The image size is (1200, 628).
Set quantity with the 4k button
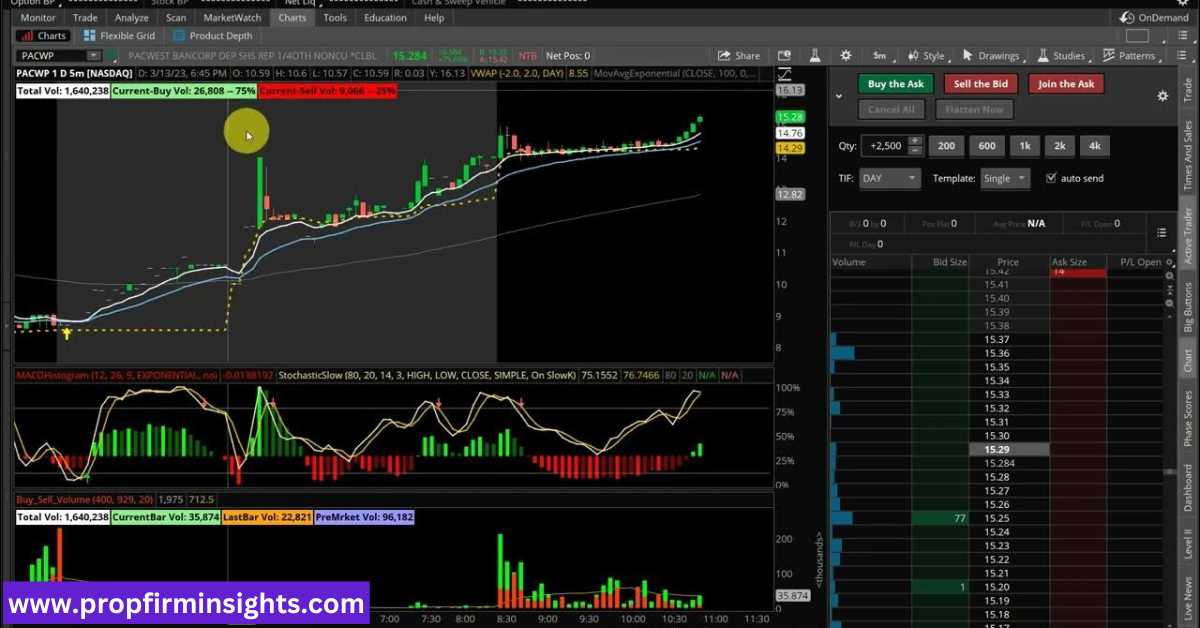click(1095, 146)
